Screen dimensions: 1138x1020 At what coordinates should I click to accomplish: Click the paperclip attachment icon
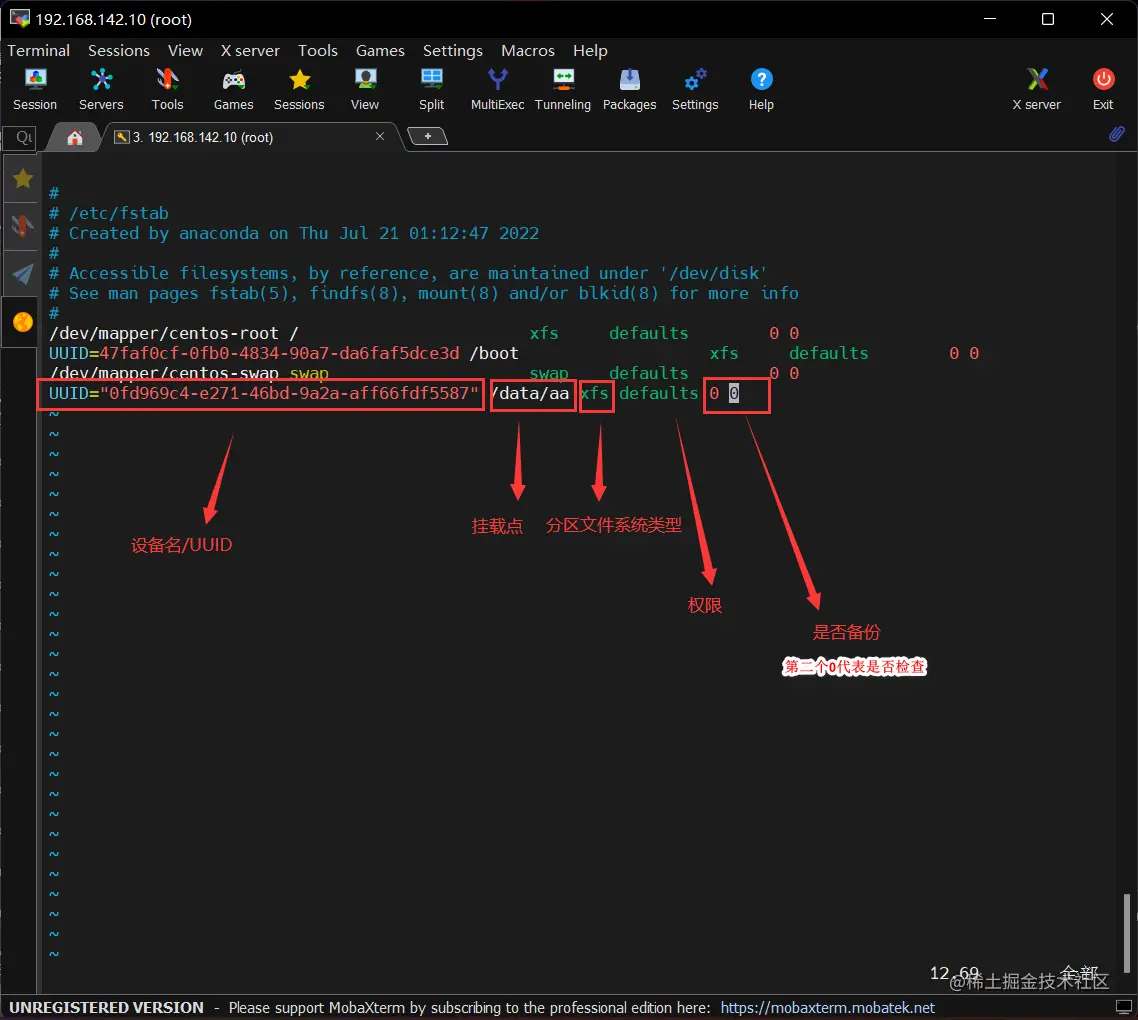[1117, 134]
